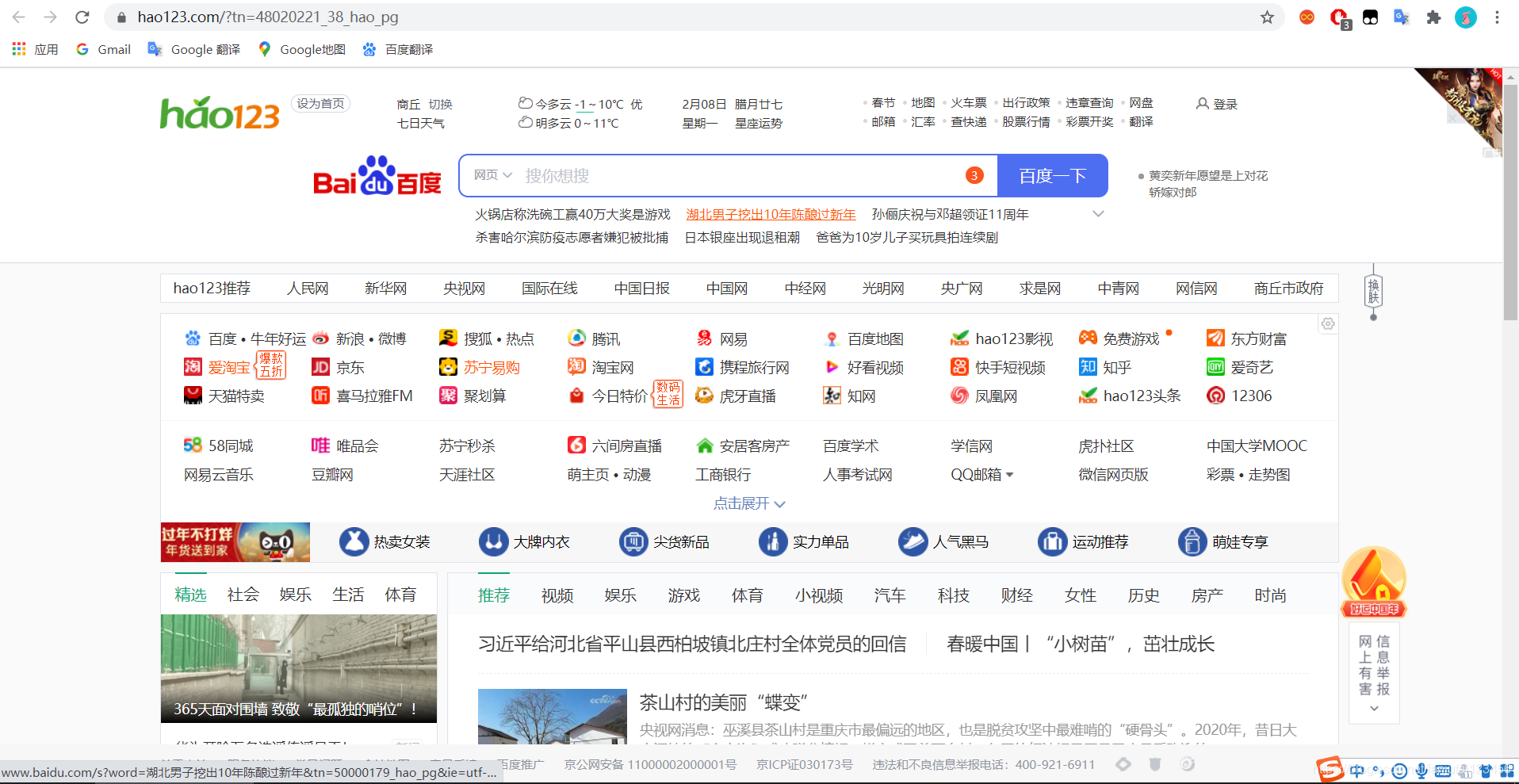Bookmark this page with star icon
Viewport: 1519px width, 784px height.
pos(1267,17)
